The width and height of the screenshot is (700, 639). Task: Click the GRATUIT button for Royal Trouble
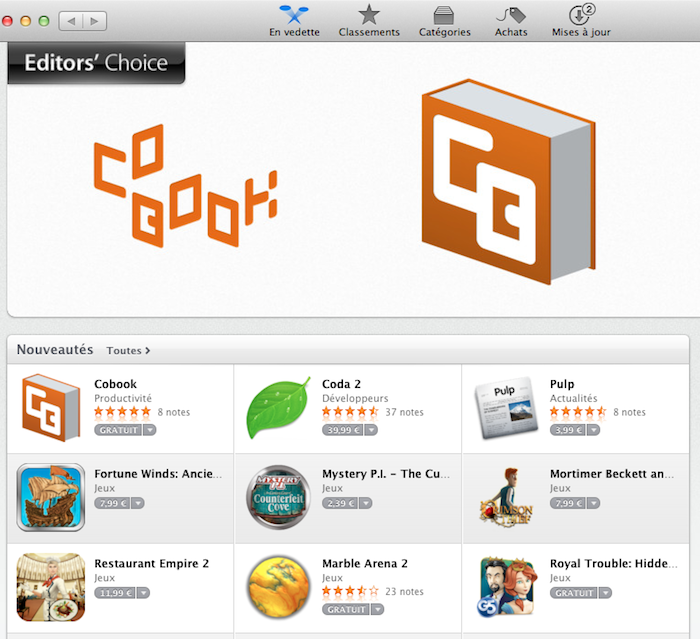pos(574,593)
